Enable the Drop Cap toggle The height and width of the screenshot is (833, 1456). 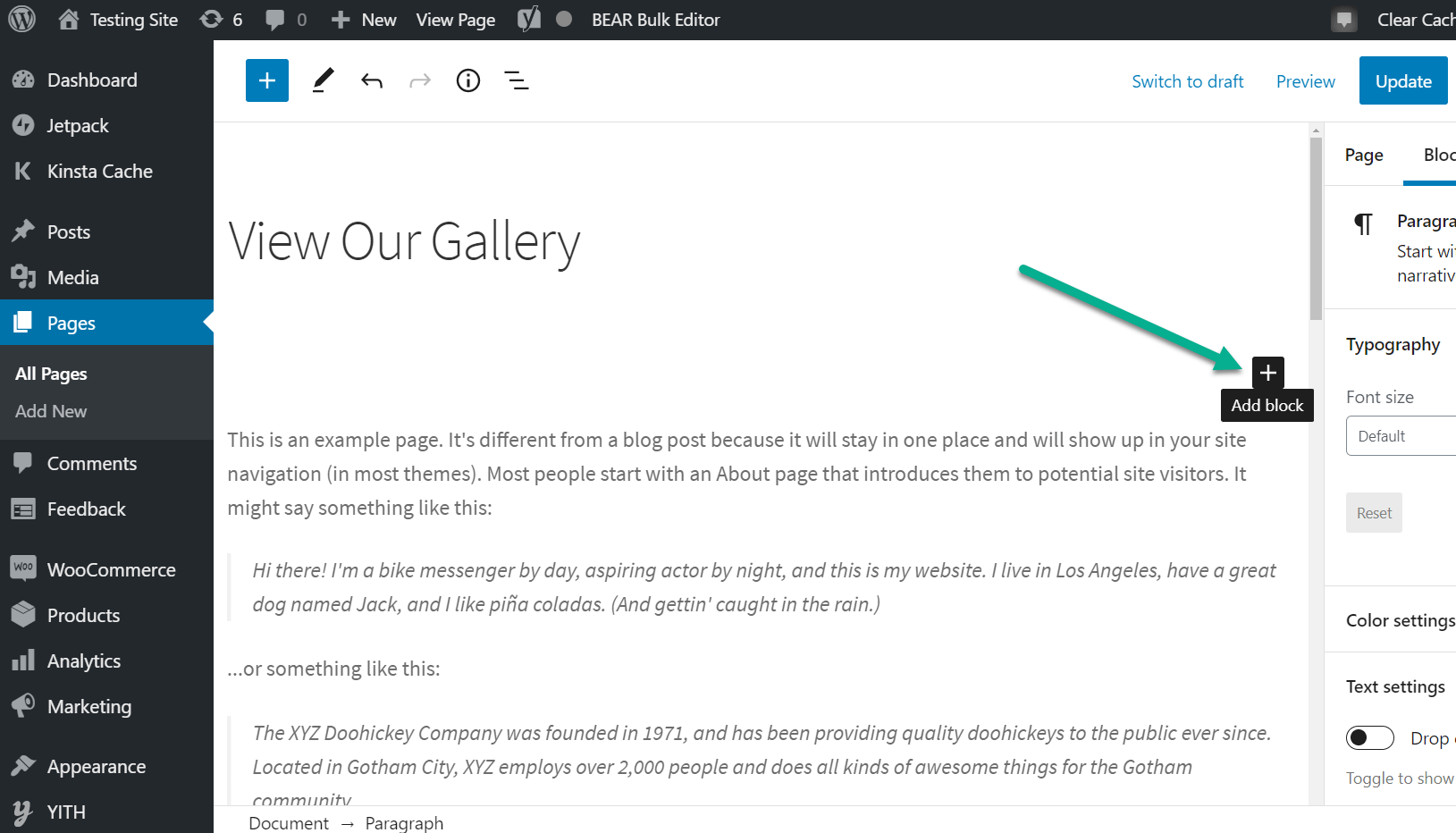(1369, 737)
